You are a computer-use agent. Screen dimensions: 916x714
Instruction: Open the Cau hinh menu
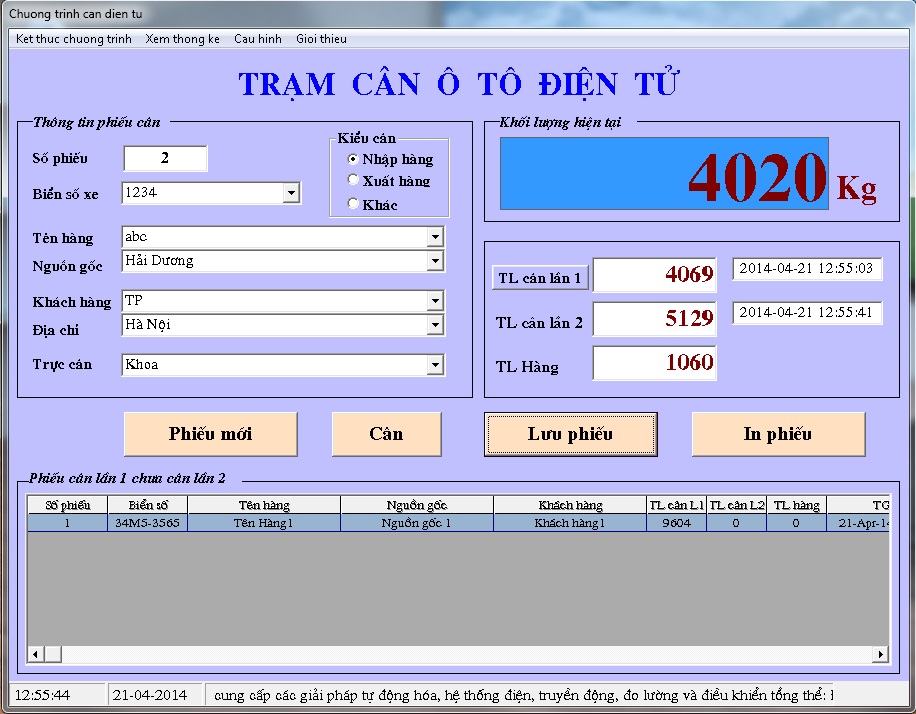coord(258,39)
